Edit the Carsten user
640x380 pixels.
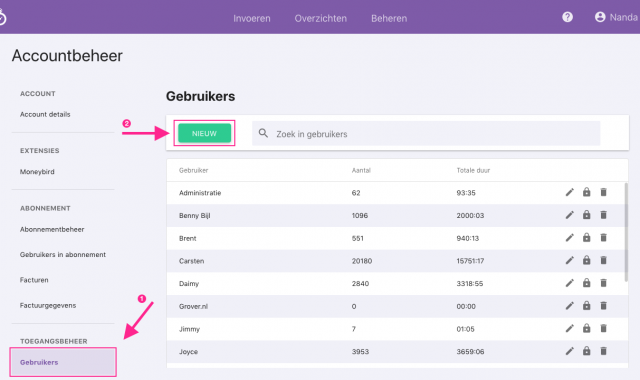coord(569,260)
